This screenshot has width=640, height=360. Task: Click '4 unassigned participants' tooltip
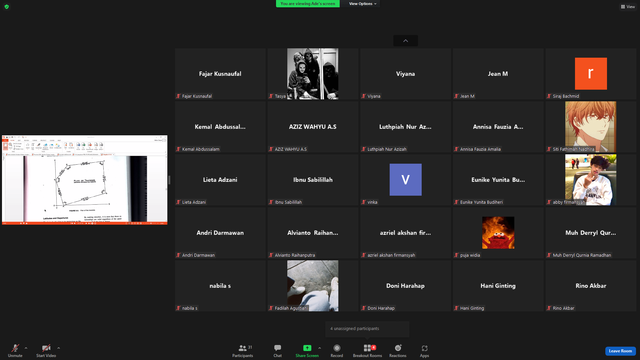pyautogui.click(x=367, y=329)
